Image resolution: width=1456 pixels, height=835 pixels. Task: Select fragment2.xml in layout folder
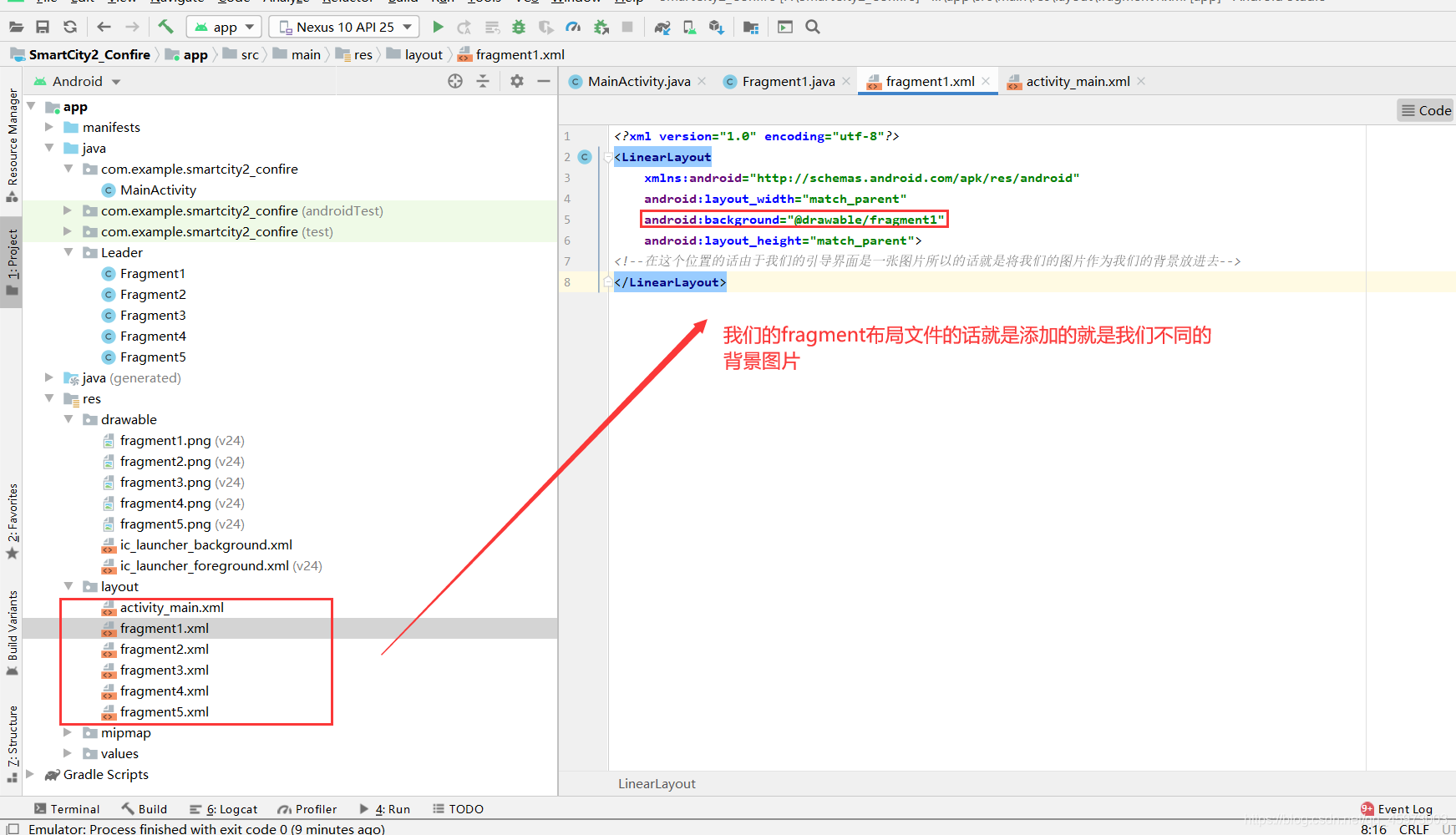(164, 649)
